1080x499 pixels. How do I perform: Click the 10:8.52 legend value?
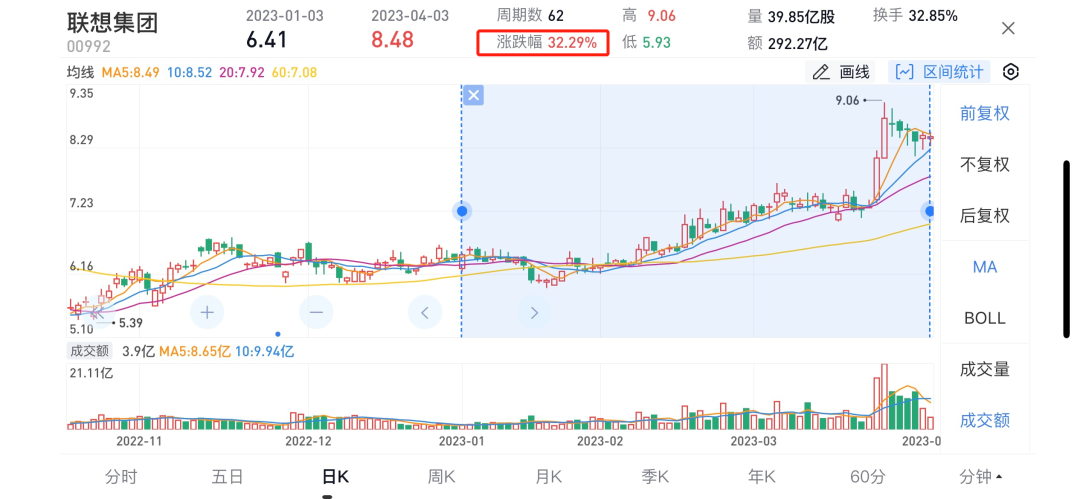[190, 72]
